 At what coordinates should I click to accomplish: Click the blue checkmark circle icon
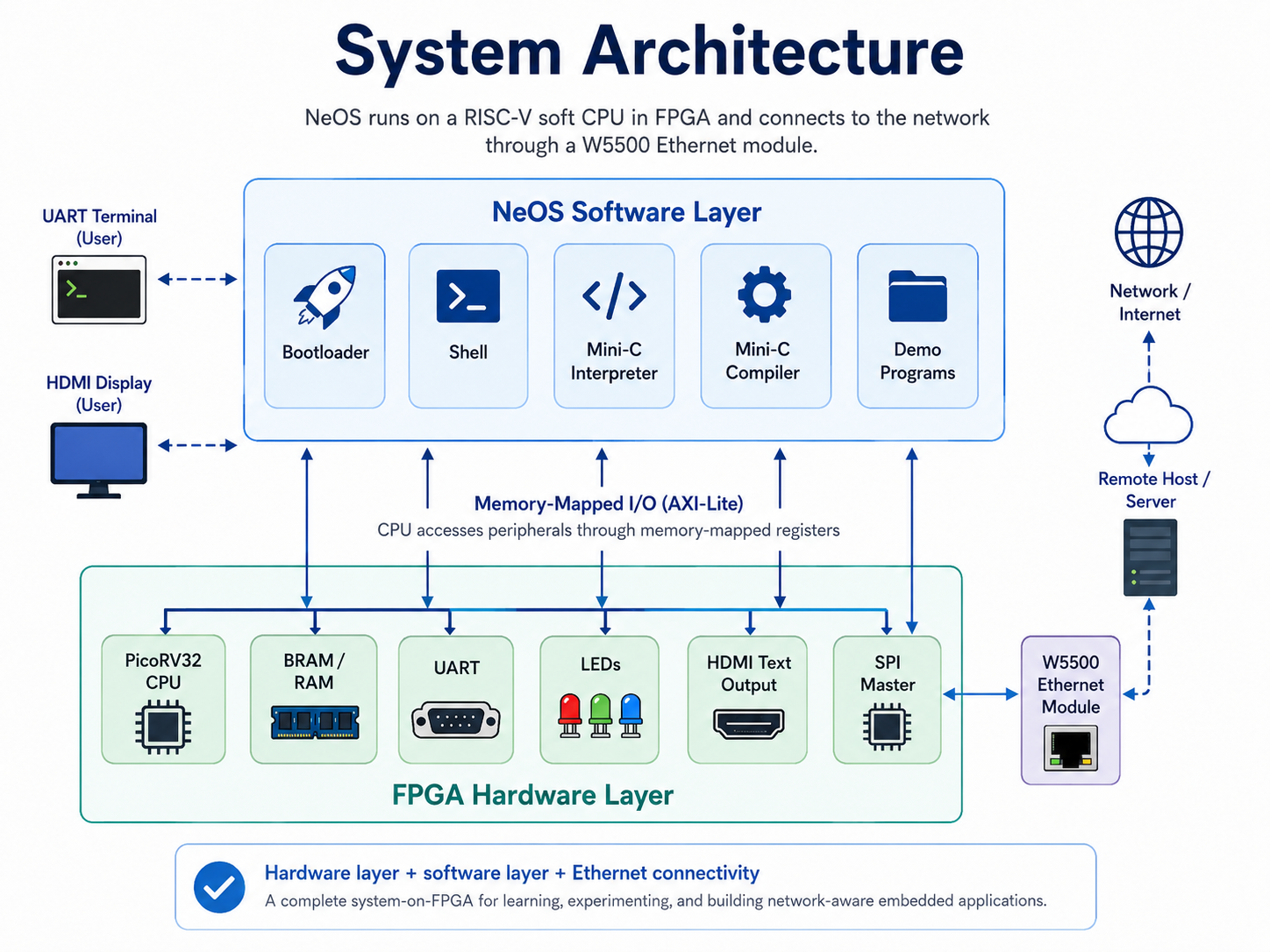(219, 887)
